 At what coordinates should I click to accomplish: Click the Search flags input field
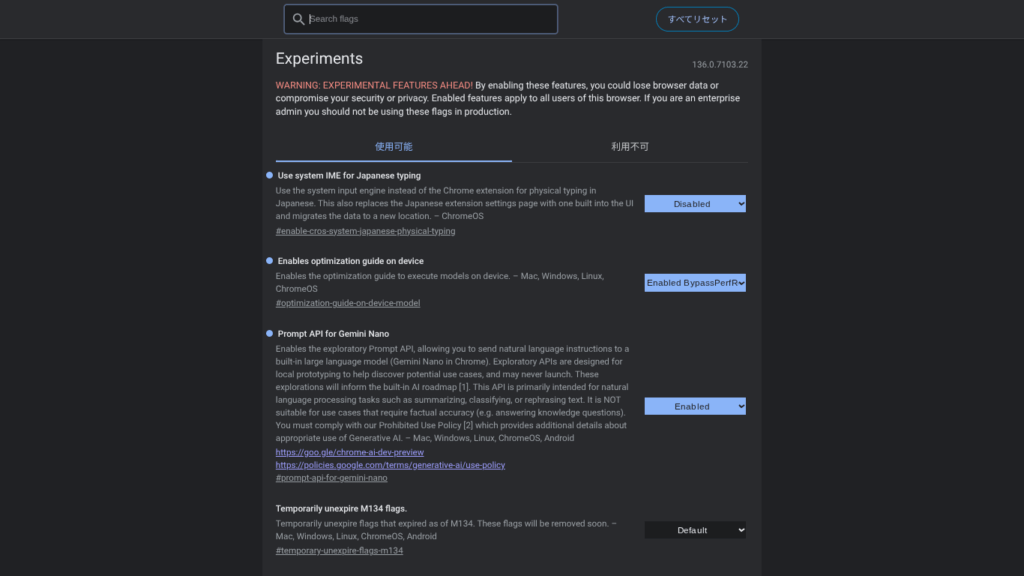(x=430, y=19)
